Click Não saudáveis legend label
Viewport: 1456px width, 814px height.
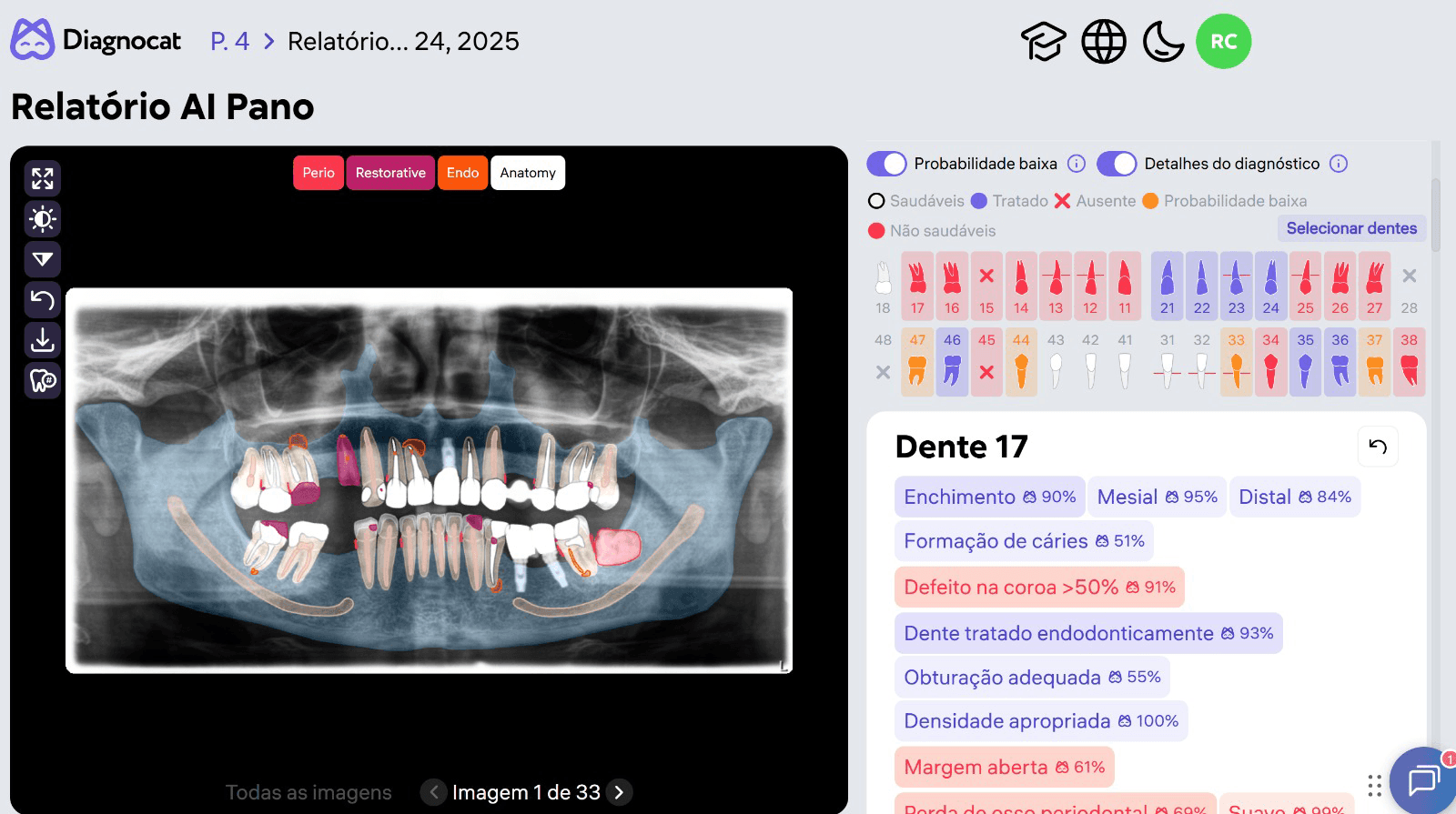(x=943, y=231)
